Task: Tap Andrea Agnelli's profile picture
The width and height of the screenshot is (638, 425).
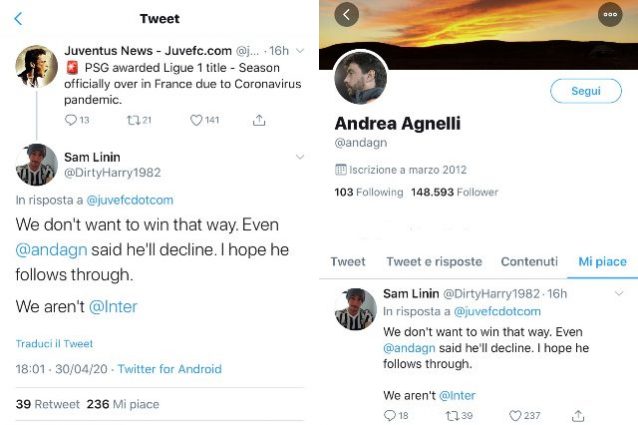Action: coord(360,78)
